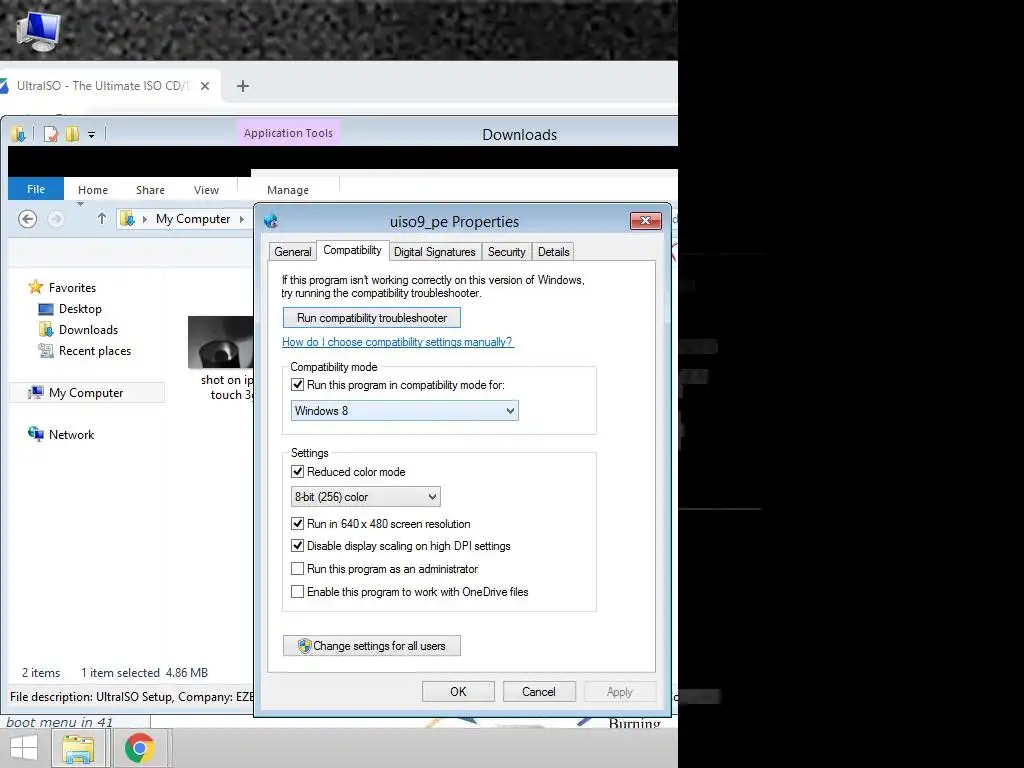Click the 1 item selected 4.86 MB text
The height and width of the screenshot is (768, 1024).
pos(144,673)
